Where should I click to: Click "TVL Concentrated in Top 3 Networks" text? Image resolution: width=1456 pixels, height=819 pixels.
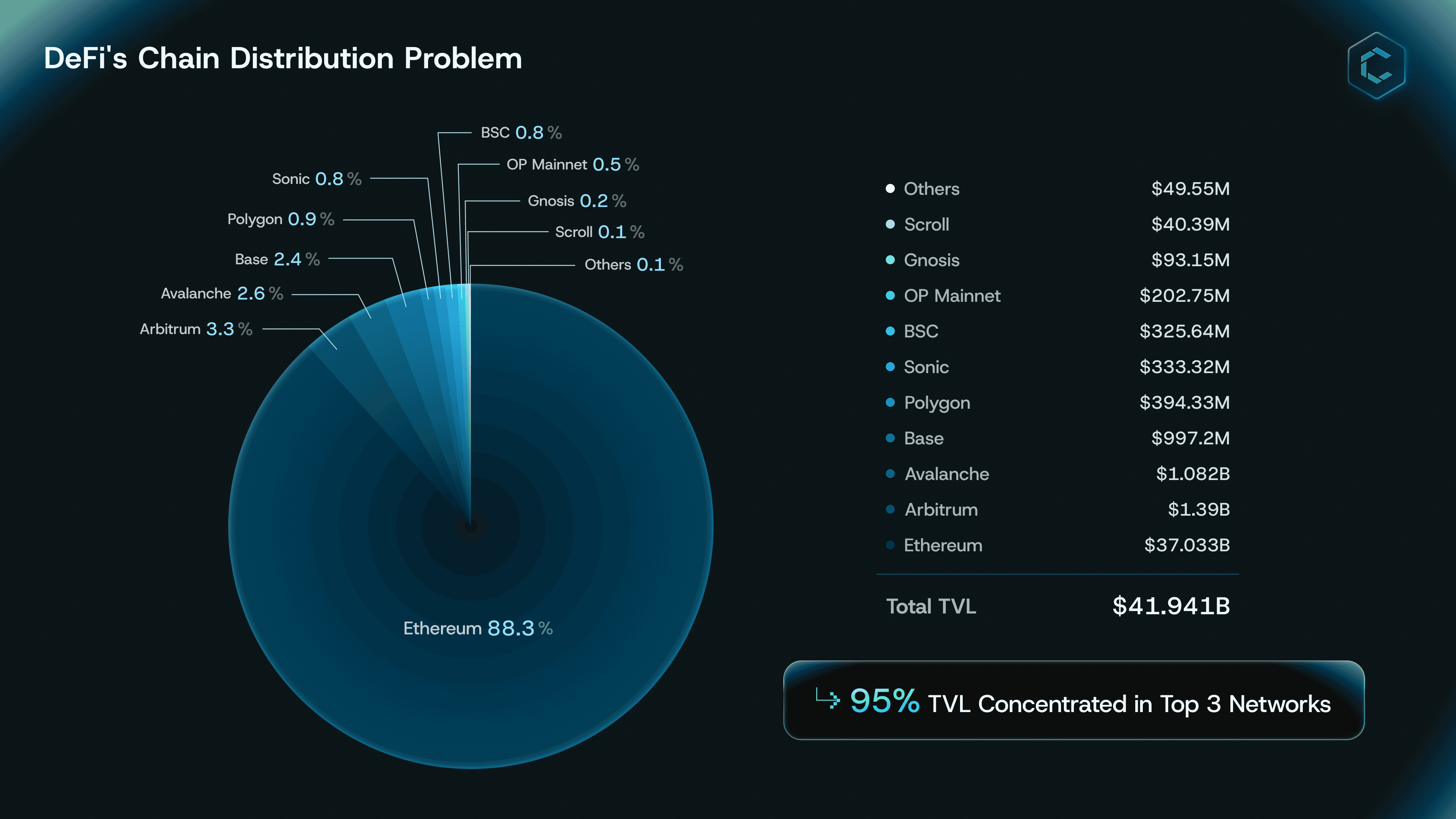(1129, 704)
